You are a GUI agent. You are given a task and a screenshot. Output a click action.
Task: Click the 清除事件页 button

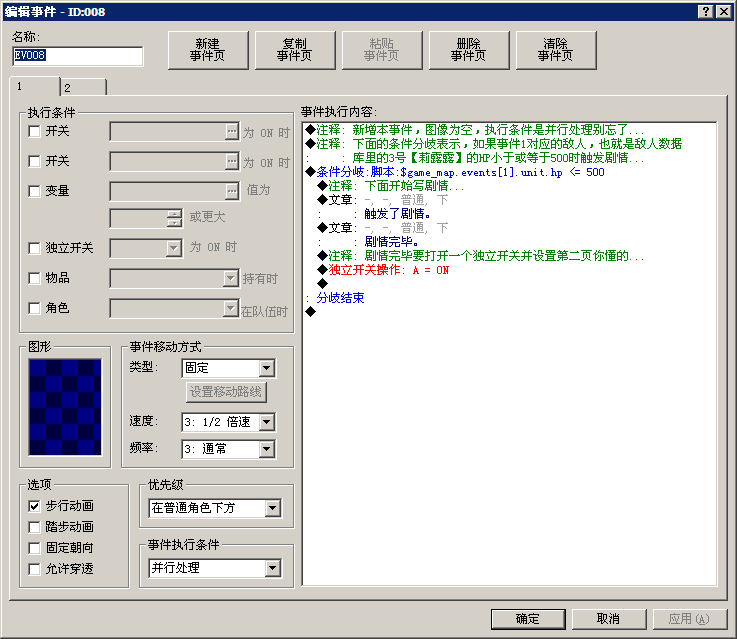[556, 50]
